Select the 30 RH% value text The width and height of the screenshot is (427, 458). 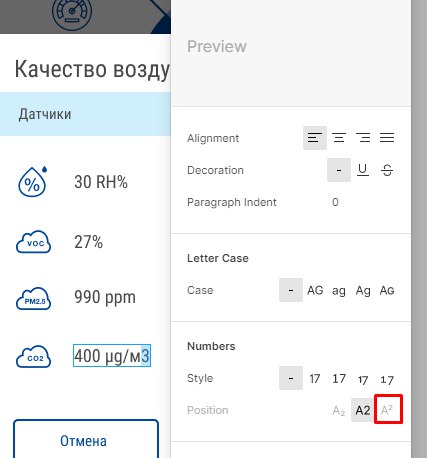tap(101, 182)
